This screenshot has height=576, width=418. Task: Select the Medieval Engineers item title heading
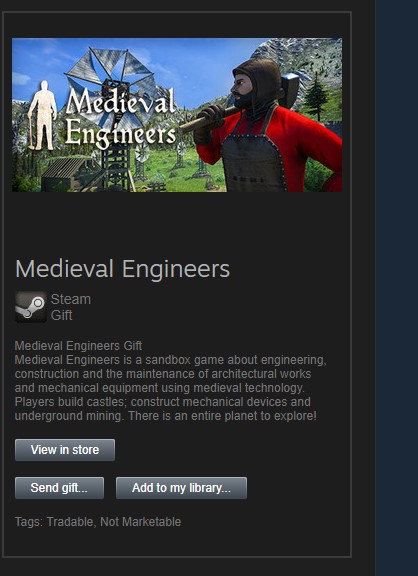(x=123, y=269)
